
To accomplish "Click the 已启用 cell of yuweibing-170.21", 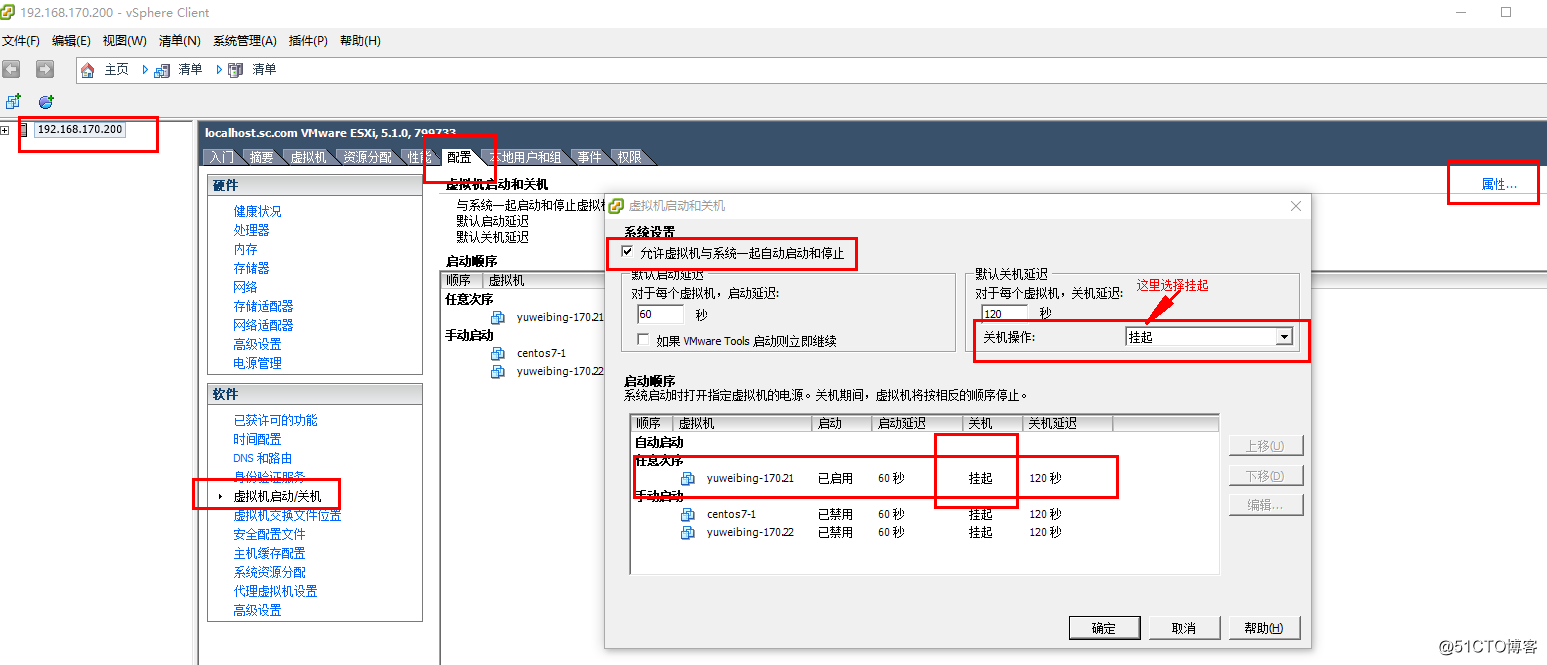I will (835, 478).
